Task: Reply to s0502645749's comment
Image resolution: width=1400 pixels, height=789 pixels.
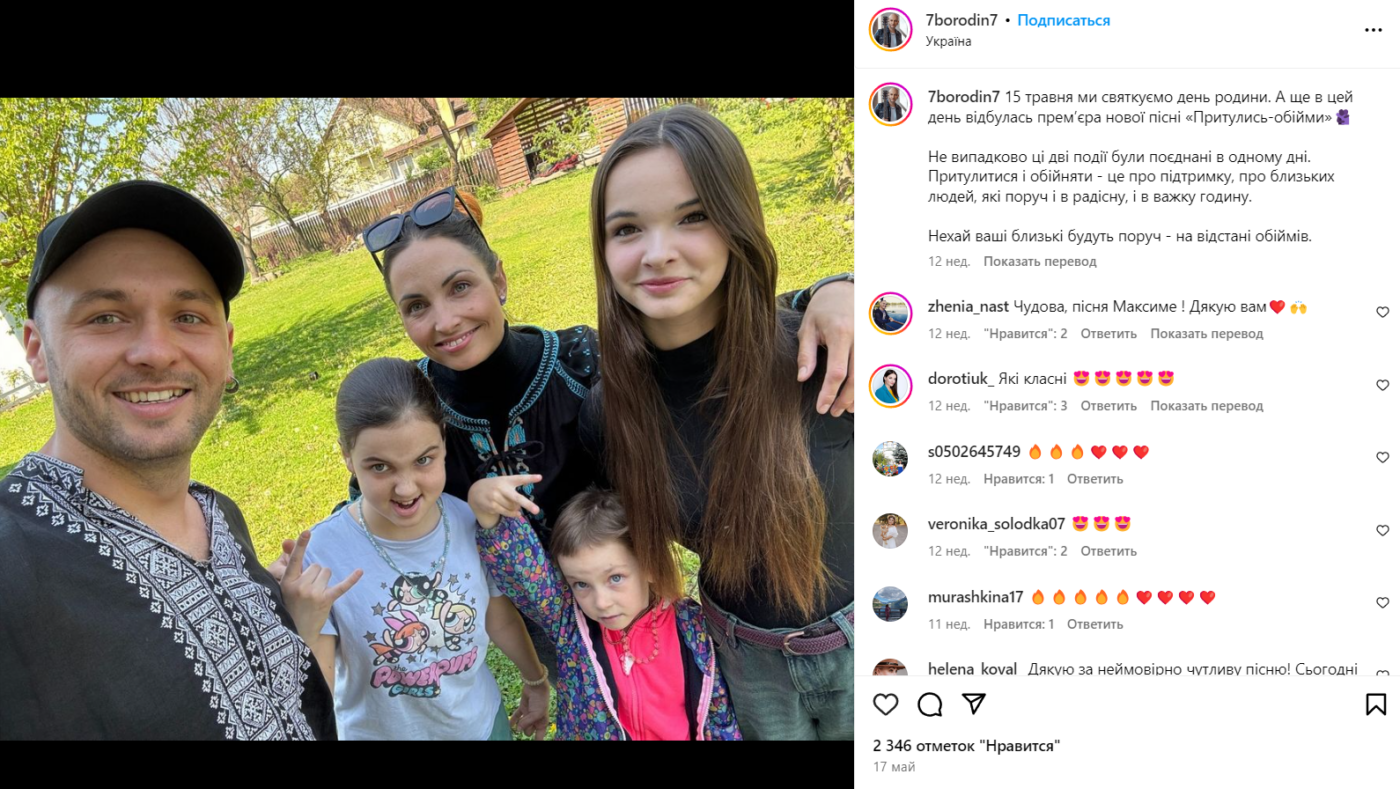Action: 1095,479
